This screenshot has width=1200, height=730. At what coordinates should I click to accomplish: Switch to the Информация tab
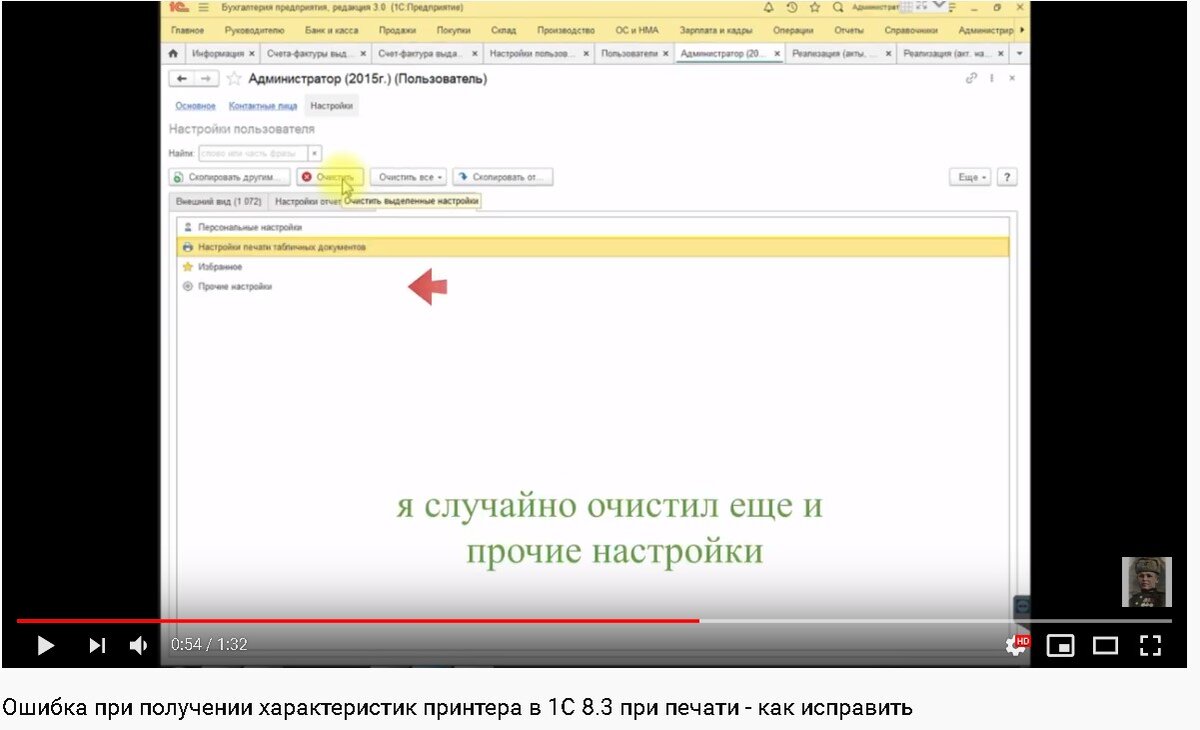tap(216, 53)
